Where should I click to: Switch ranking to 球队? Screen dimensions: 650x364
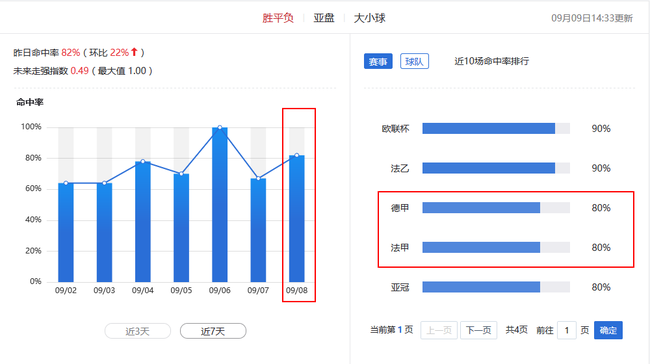414,61
